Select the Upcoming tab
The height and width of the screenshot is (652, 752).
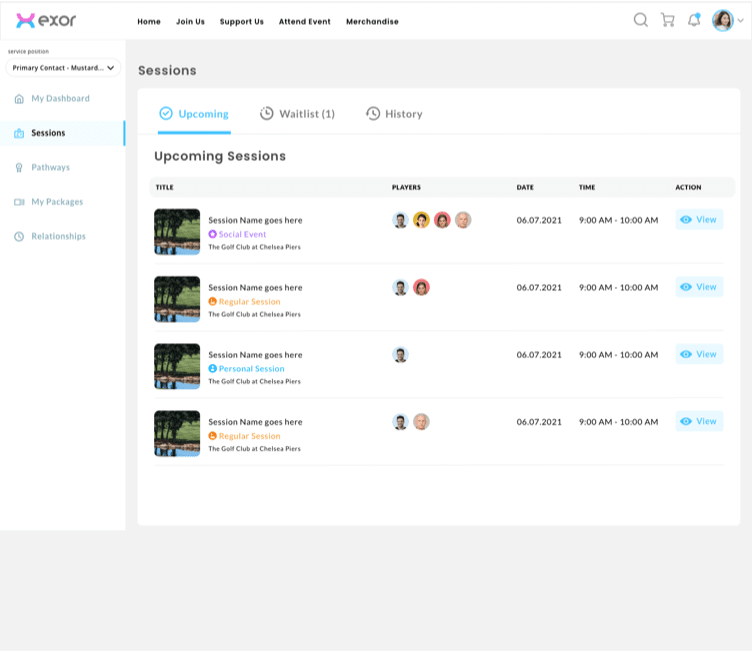194,114
